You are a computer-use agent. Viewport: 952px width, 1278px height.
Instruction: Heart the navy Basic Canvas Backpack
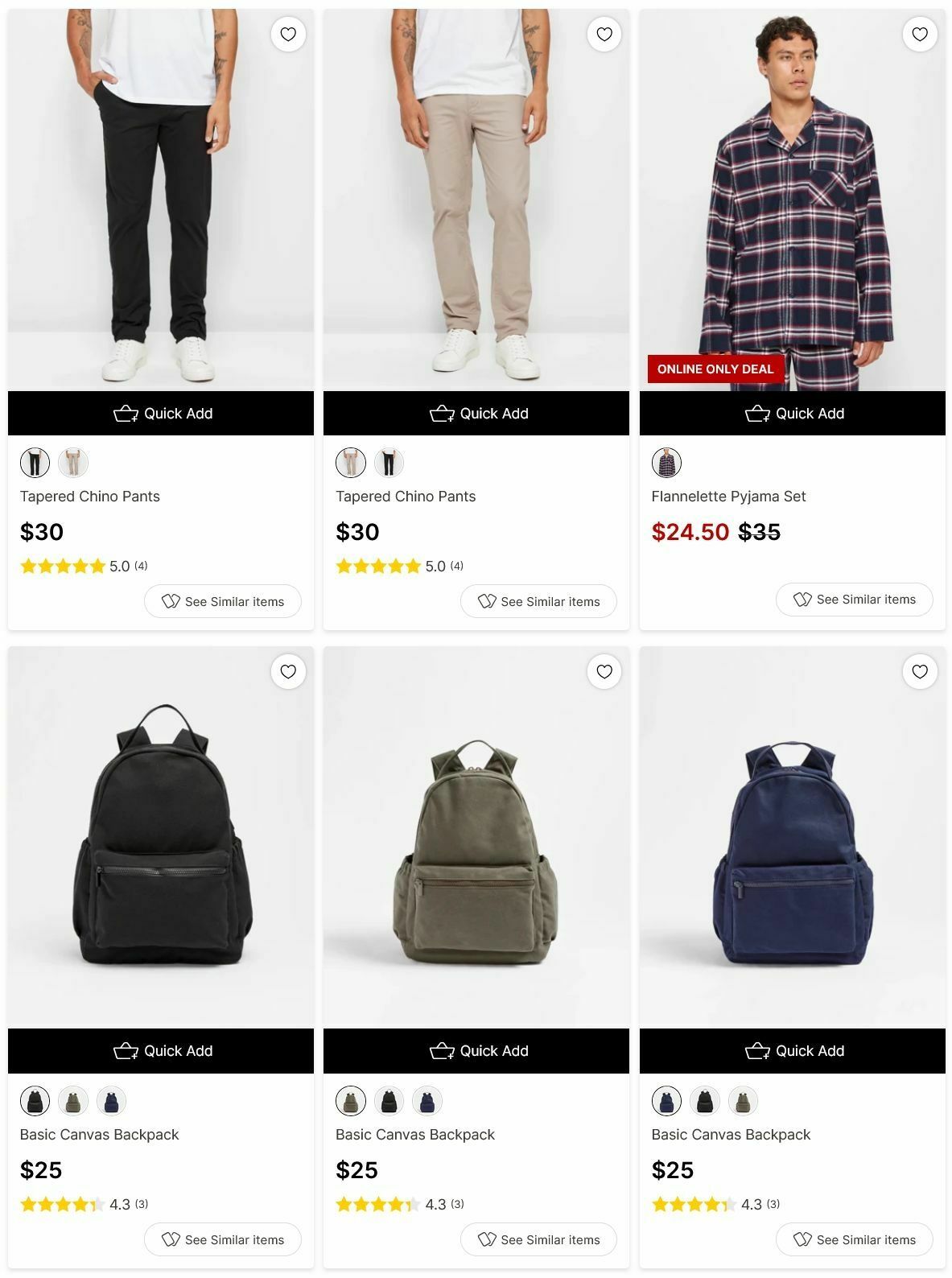920,672
